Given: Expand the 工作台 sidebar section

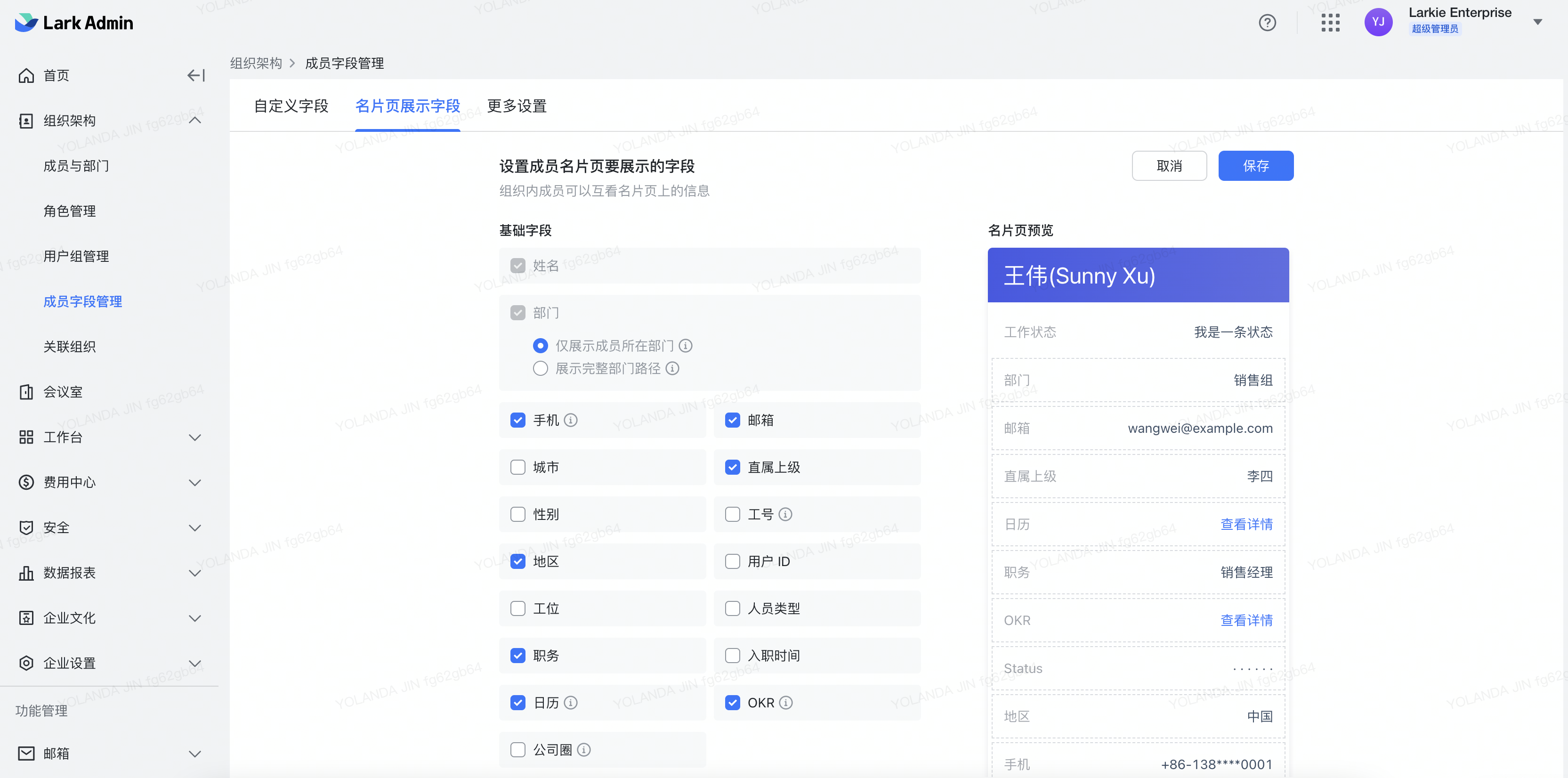Looking at the screenshot, I should tap(194, 437).
